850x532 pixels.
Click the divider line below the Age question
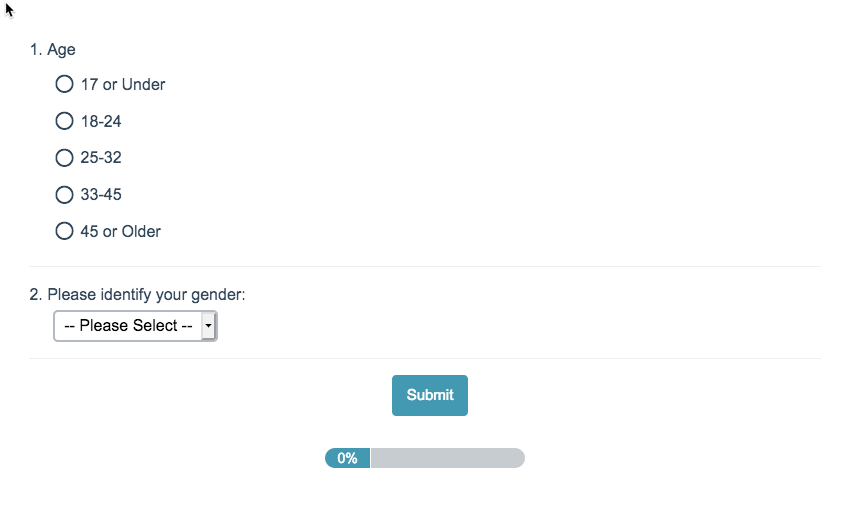pos(424,267)
